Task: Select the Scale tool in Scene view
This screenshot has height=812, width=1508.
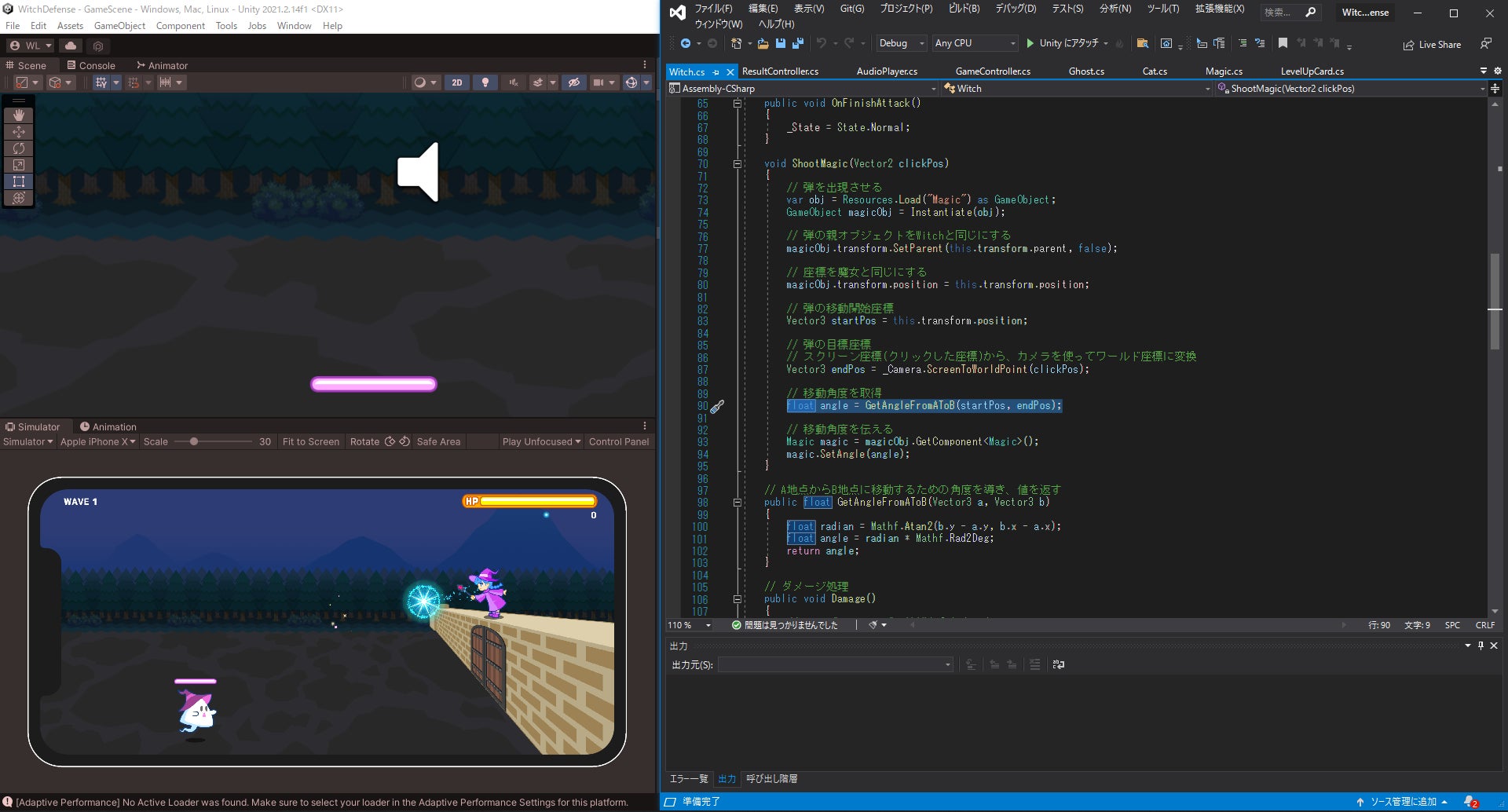Action: pyautogui.click(x=19, y=165)
